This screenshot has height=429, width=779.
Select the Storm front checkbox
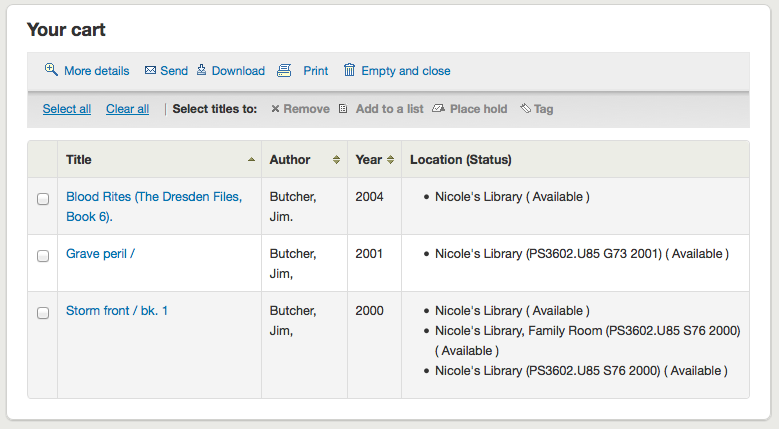click(x=43, y=313)
